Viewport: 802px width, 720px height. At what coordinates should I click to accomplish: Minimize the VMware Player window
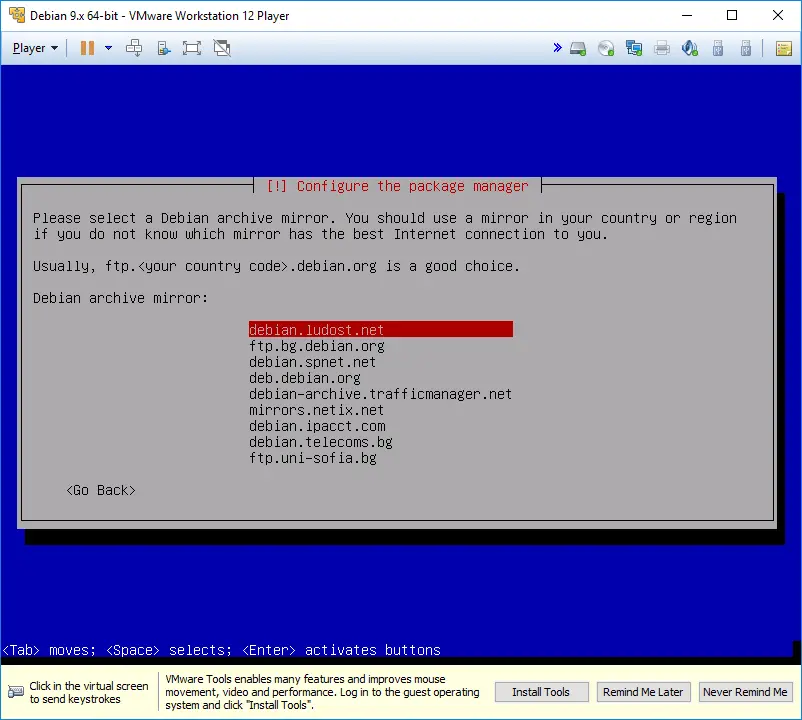[687, 15]
